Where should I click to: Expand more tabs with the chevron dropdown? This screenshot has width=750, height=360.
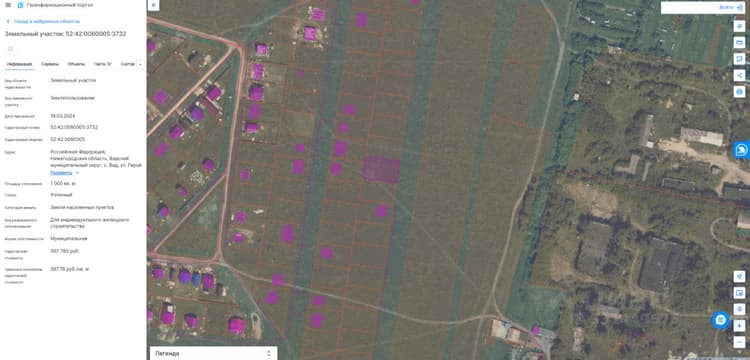pos(140,64)
